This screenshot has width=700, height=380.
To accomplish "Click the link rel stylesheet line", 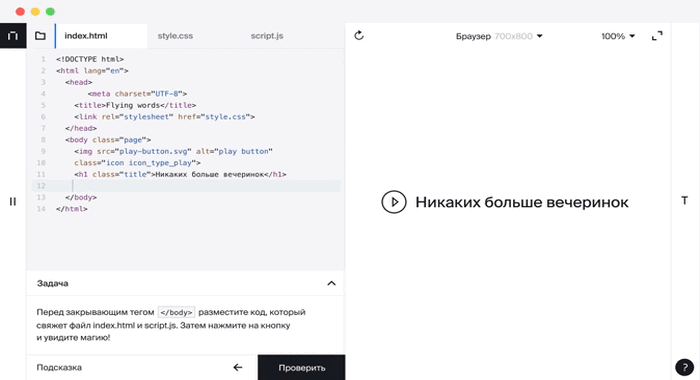I will [x=165, y=117].
